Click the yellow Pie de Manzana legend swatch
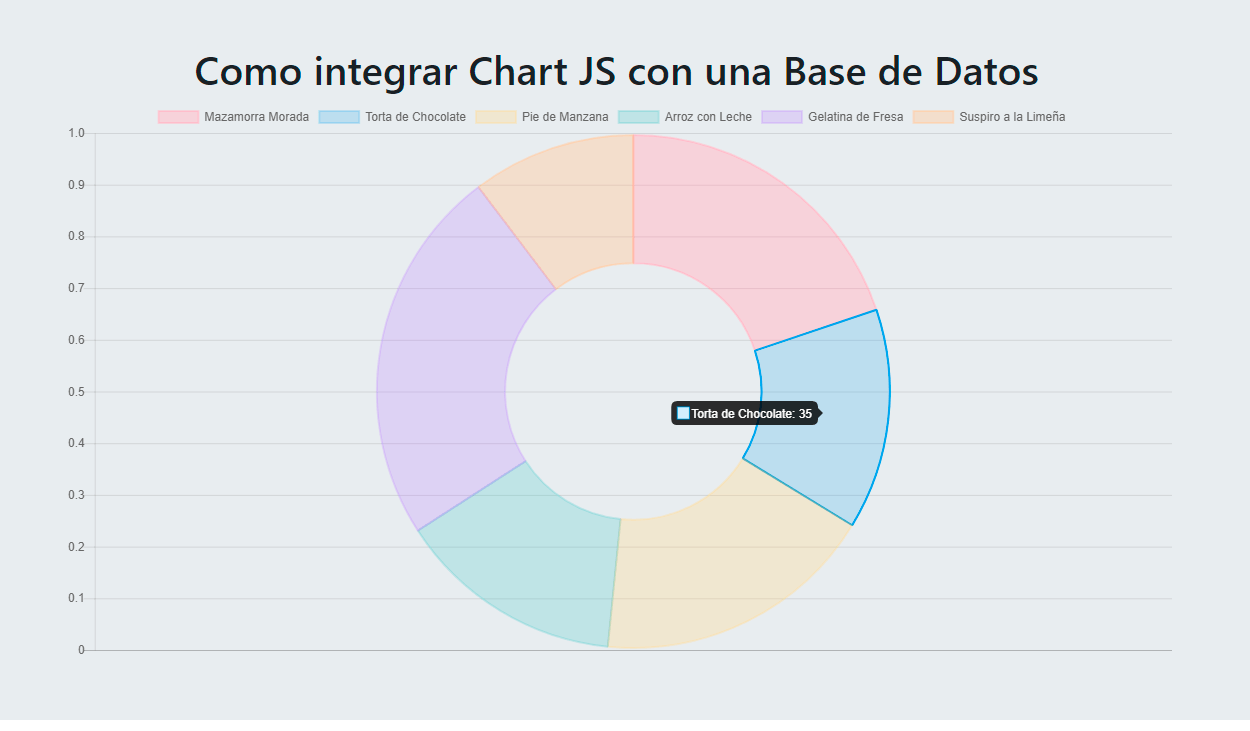Viewport: 1250px width, 731px height. tap(496, 117)
